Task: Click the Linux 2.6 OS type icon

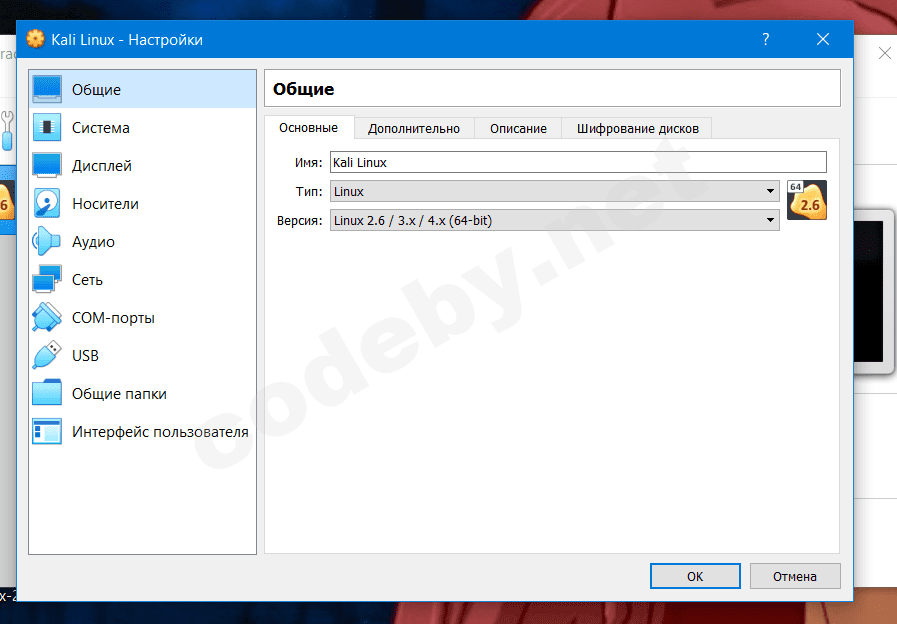Action: point(807,200)
